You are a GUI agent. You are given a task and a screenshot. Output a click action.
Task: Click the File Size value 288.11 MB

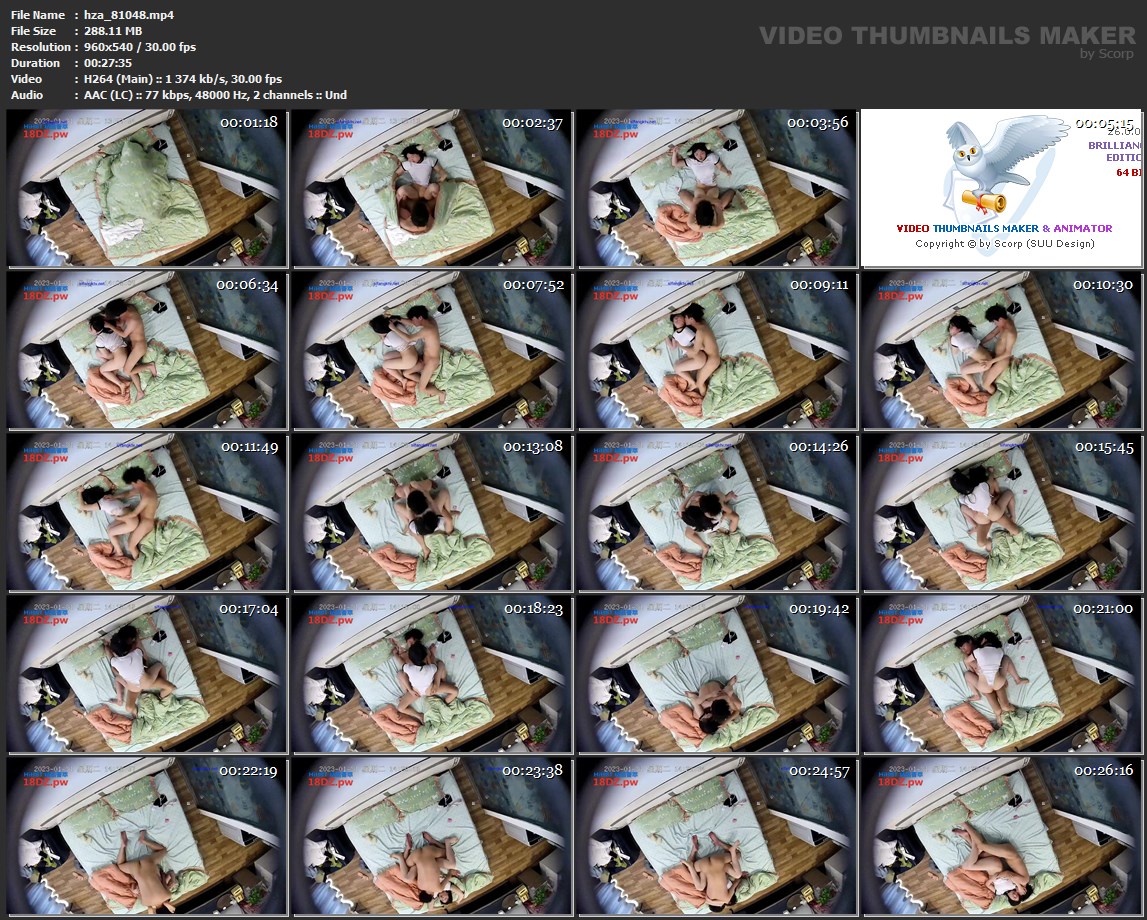112,31
